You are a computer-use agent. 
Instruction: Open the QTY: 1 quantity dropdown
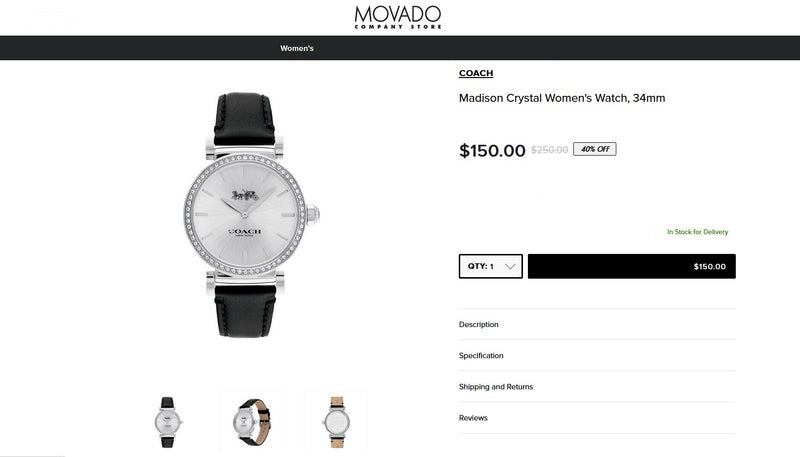[x=490, y=266]
